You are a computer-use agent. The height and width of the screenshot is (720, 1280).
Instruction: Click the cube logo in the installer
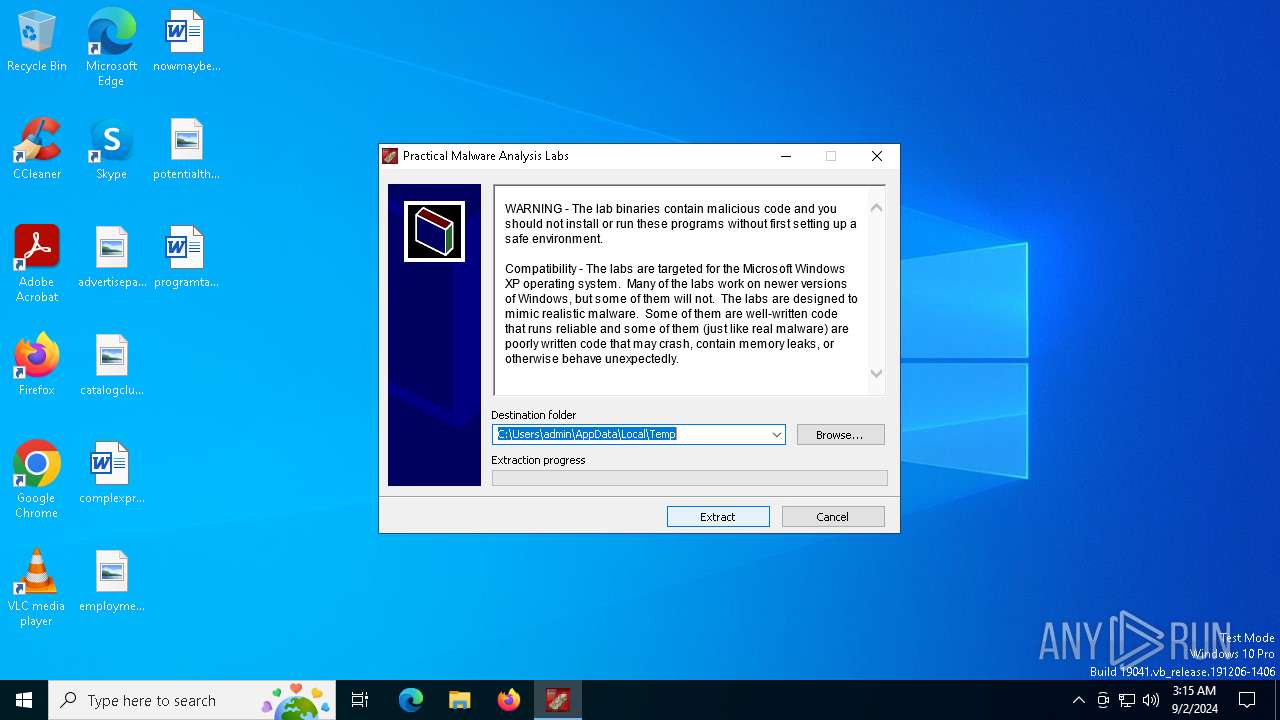coord(434,232)
